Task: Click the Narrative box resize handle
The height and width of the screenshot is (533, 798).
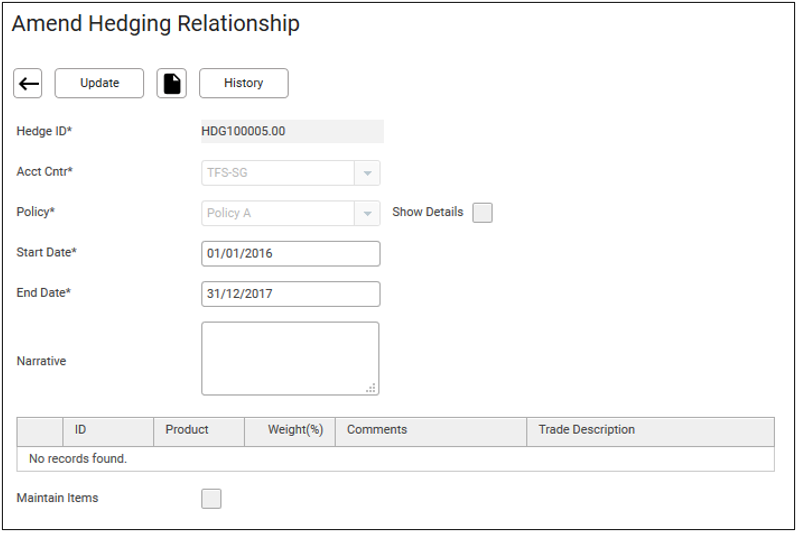Action: 371,388
